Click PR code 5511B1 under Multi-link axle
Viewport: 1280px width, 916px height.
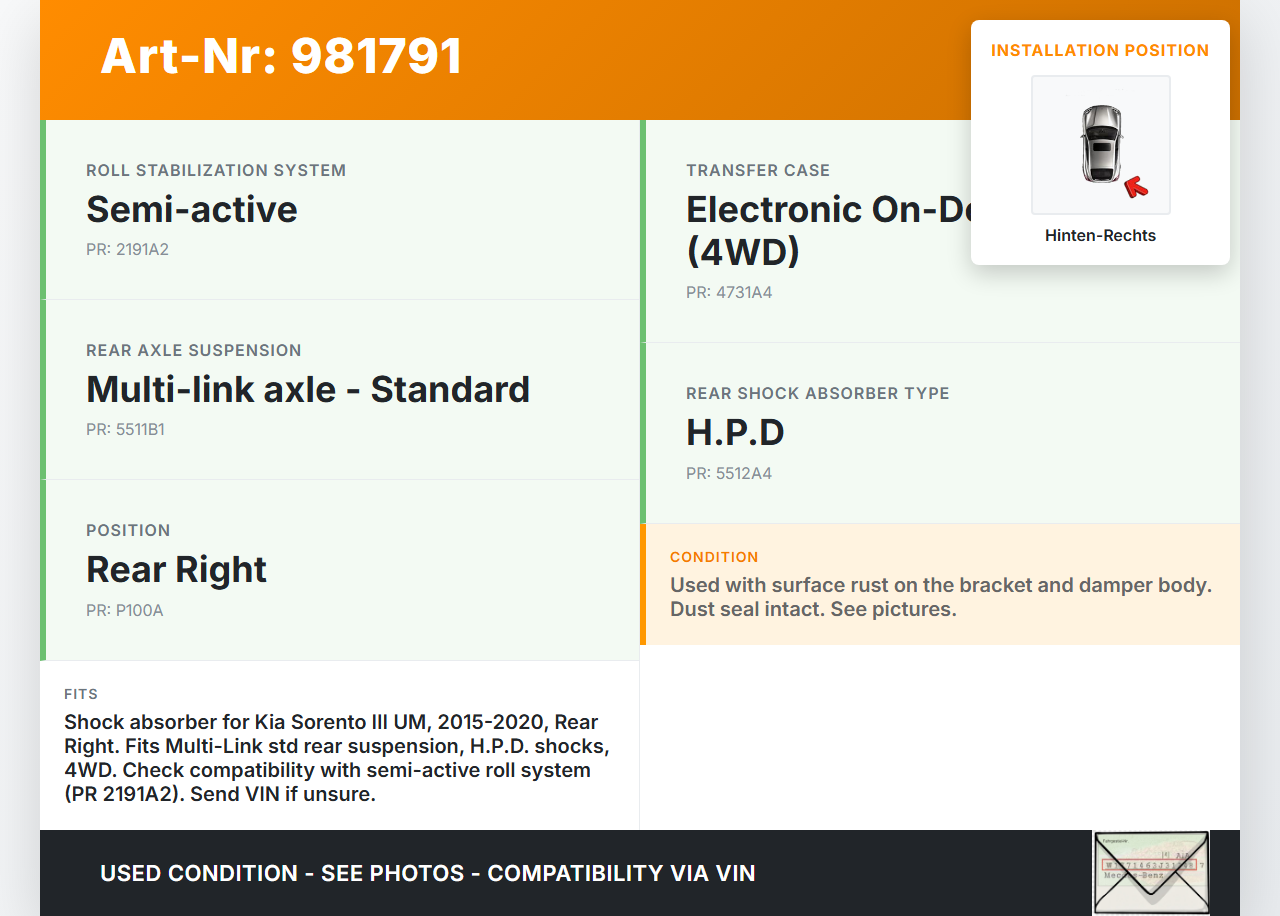[x=125, y=430]
